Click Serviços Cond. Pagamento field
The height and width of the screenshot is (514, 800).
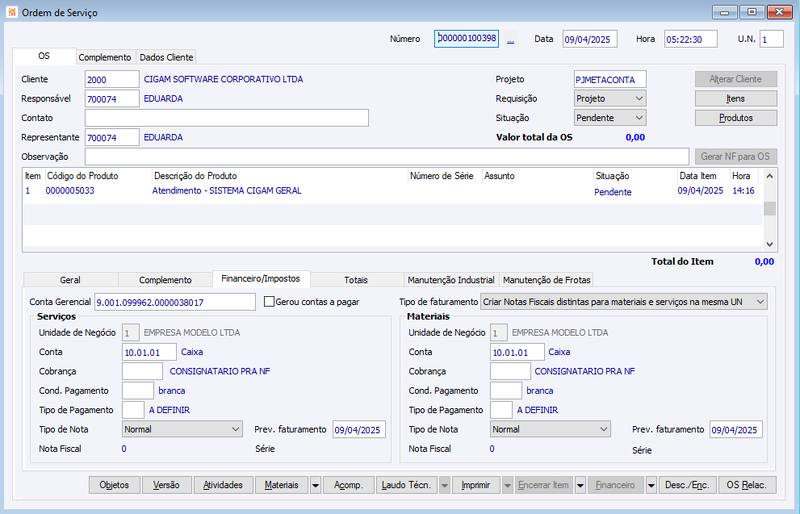tap(138, 390)
